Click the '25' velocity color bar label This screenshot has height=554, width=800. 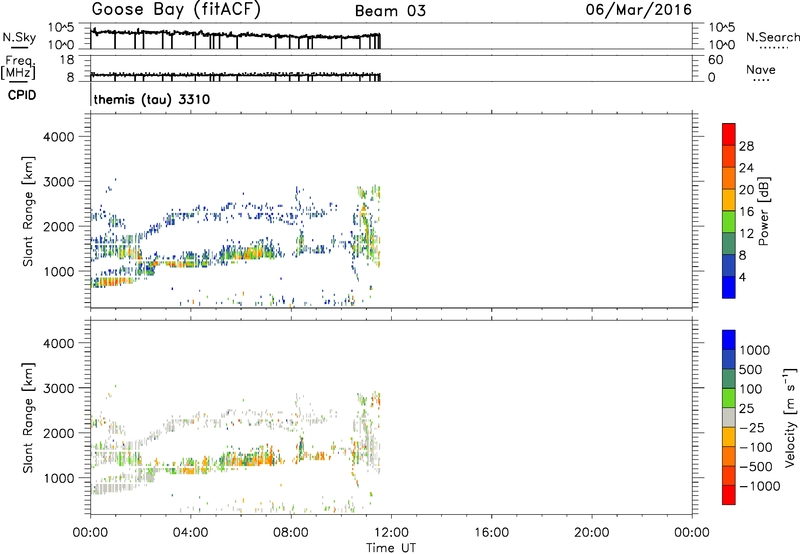coord(746,409)
